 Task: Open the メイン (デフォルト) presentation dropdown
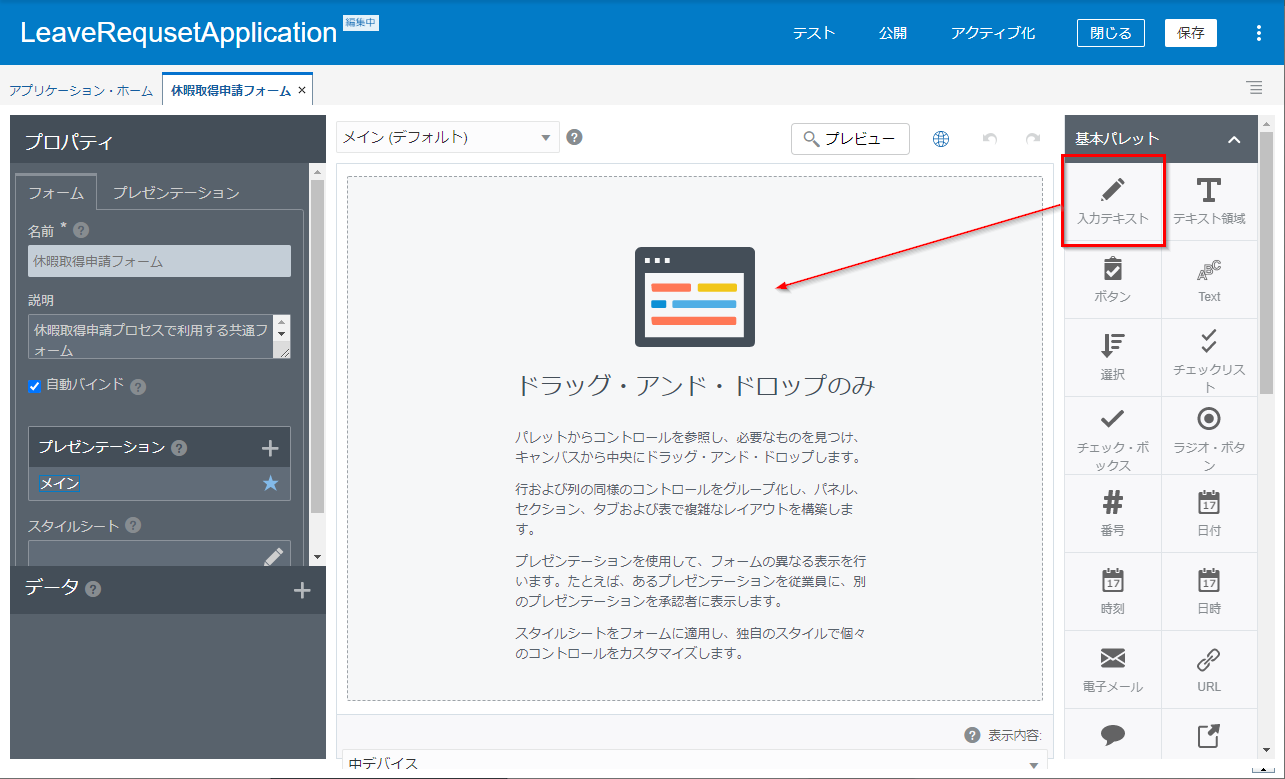tap(447, 138)
